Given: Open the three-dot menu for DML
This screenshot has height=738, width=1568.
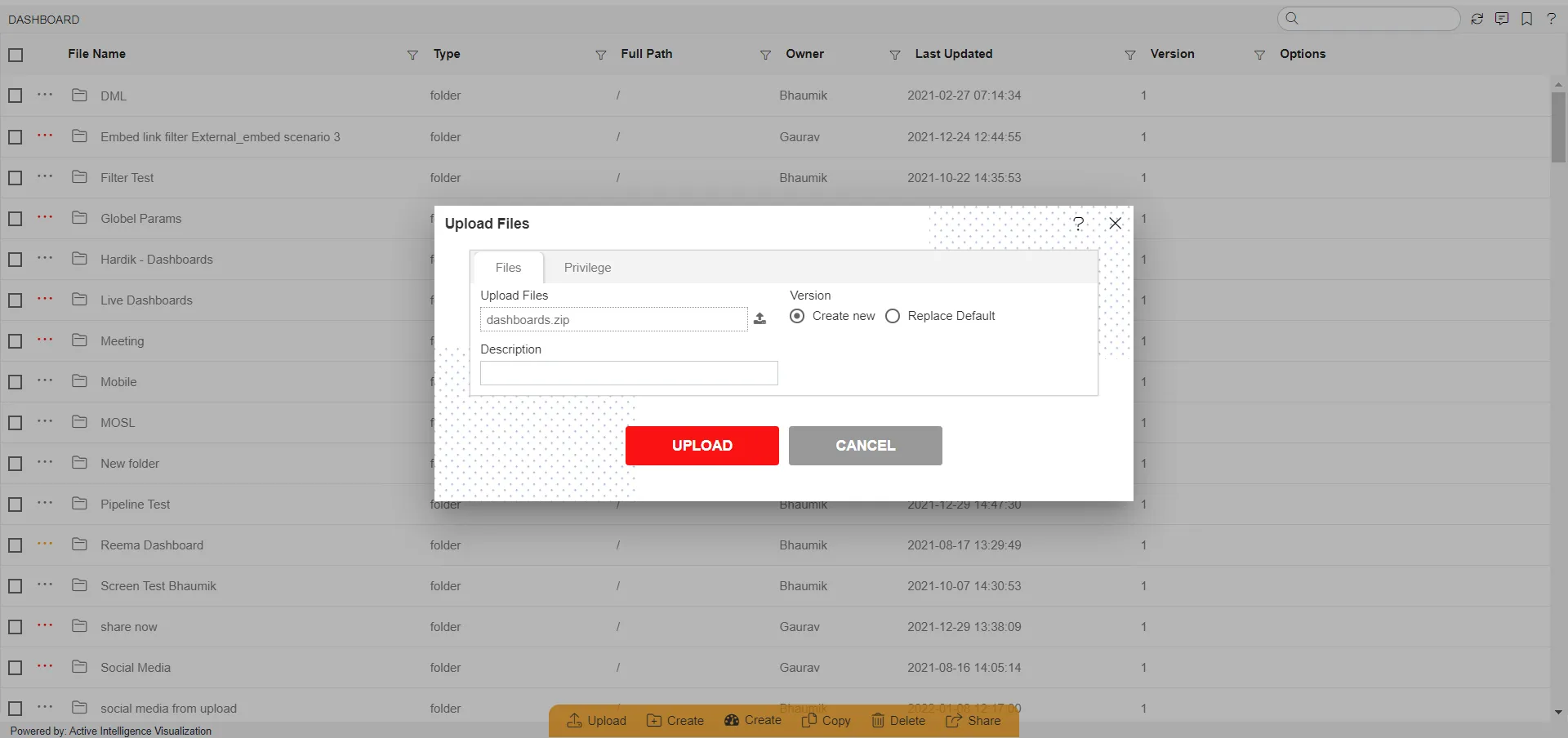Looking at the screenshot, I should [x=45, y=95].
